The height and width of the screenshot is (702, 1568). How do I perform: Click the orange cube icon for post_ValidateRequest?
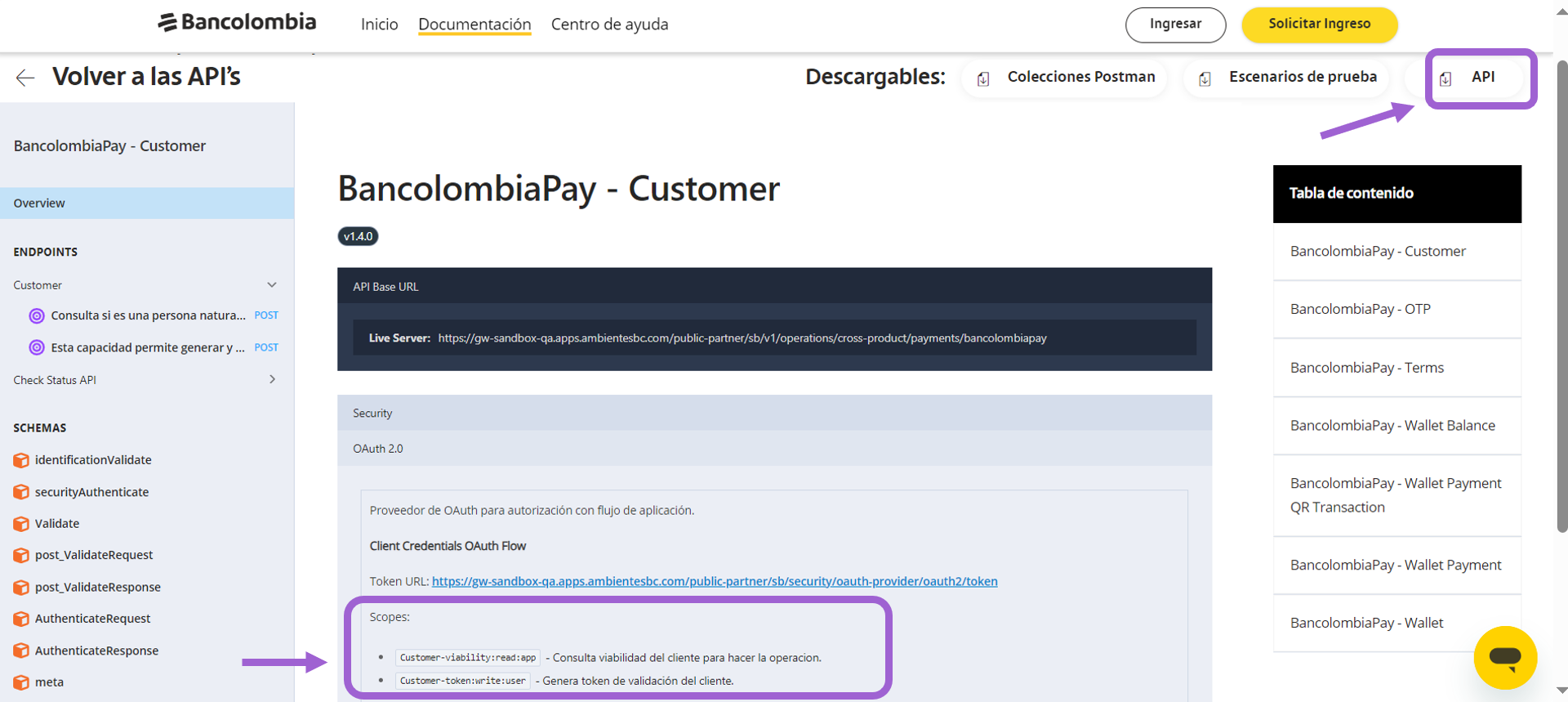click(x=21, y=556)
